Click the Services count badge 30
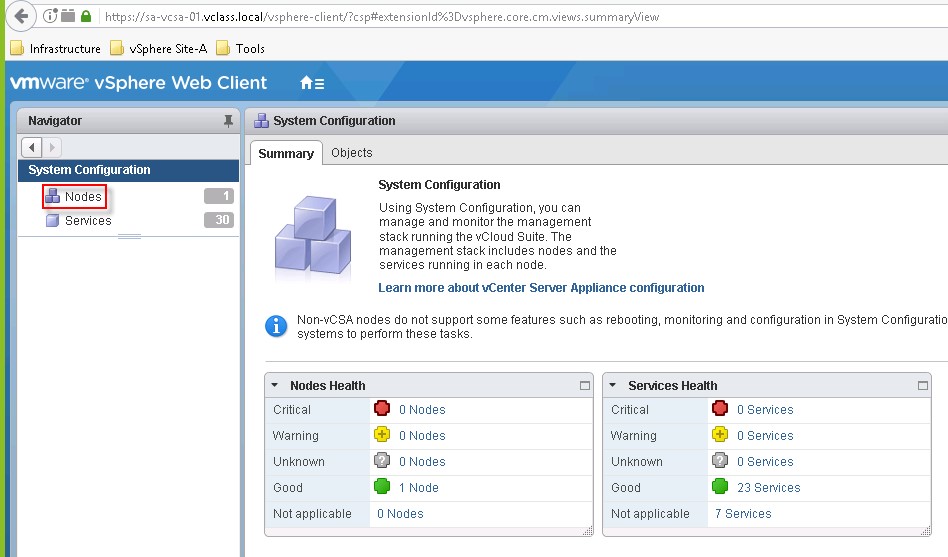This screenshot has height=557, width=948. click(x=219, y=220)
